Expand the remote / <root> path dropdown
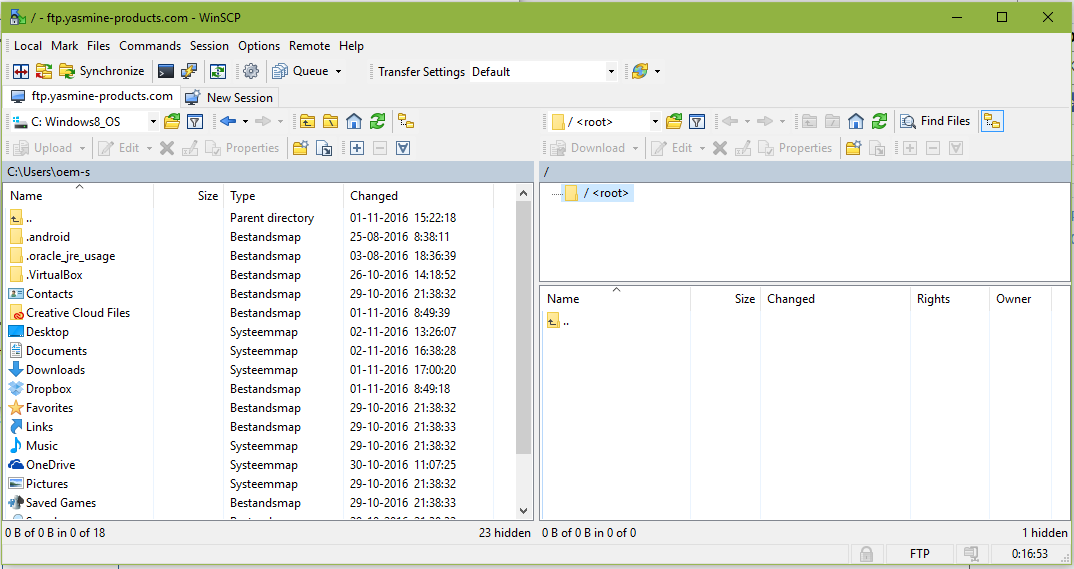The width and height of the screenshot is (1074, 569). (655, 122)
